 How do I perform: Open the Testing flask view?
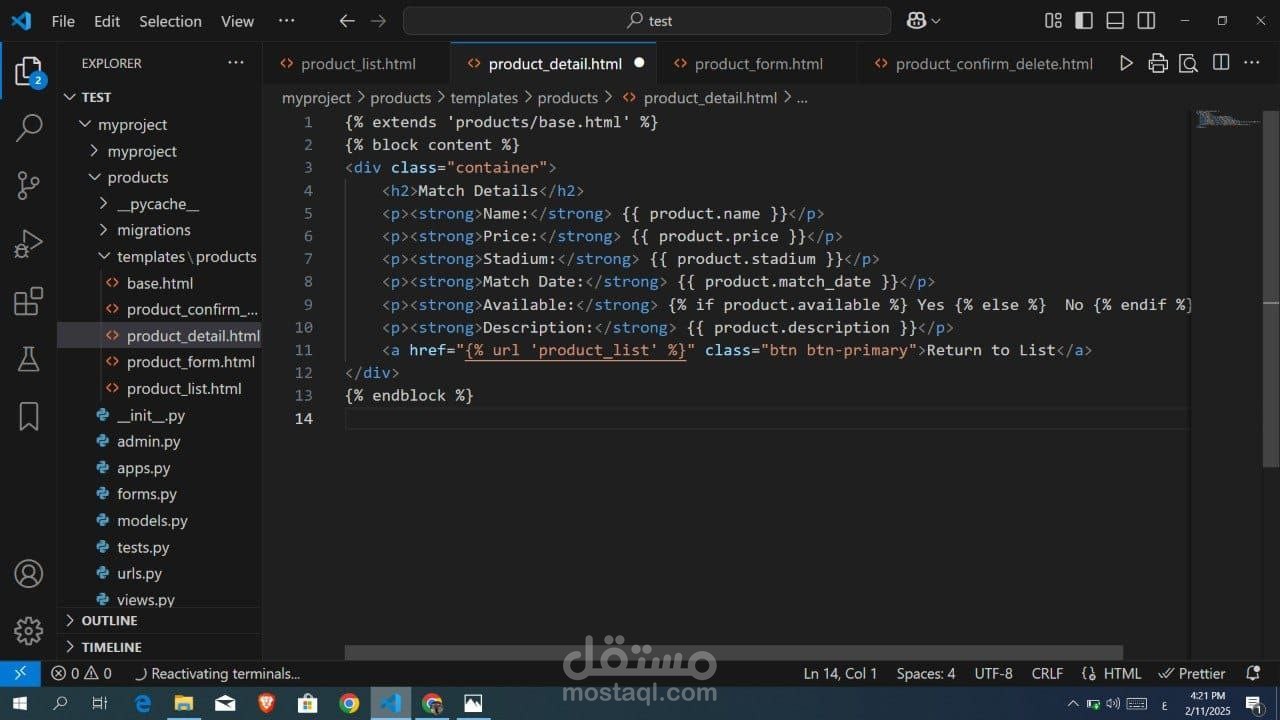click(x=29, y=358)
